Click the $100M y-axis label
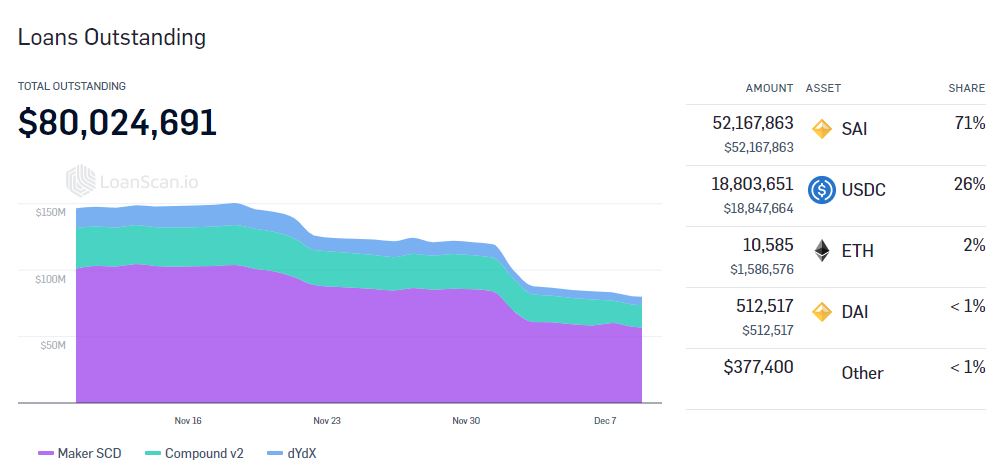 (x=51, y=279)
